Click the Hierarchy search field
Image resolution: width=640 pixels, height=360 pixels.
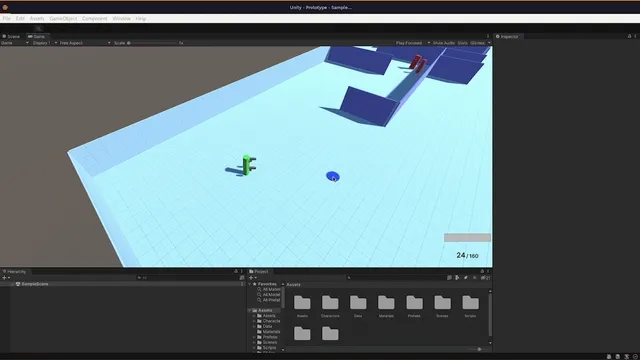pos(187,278)
